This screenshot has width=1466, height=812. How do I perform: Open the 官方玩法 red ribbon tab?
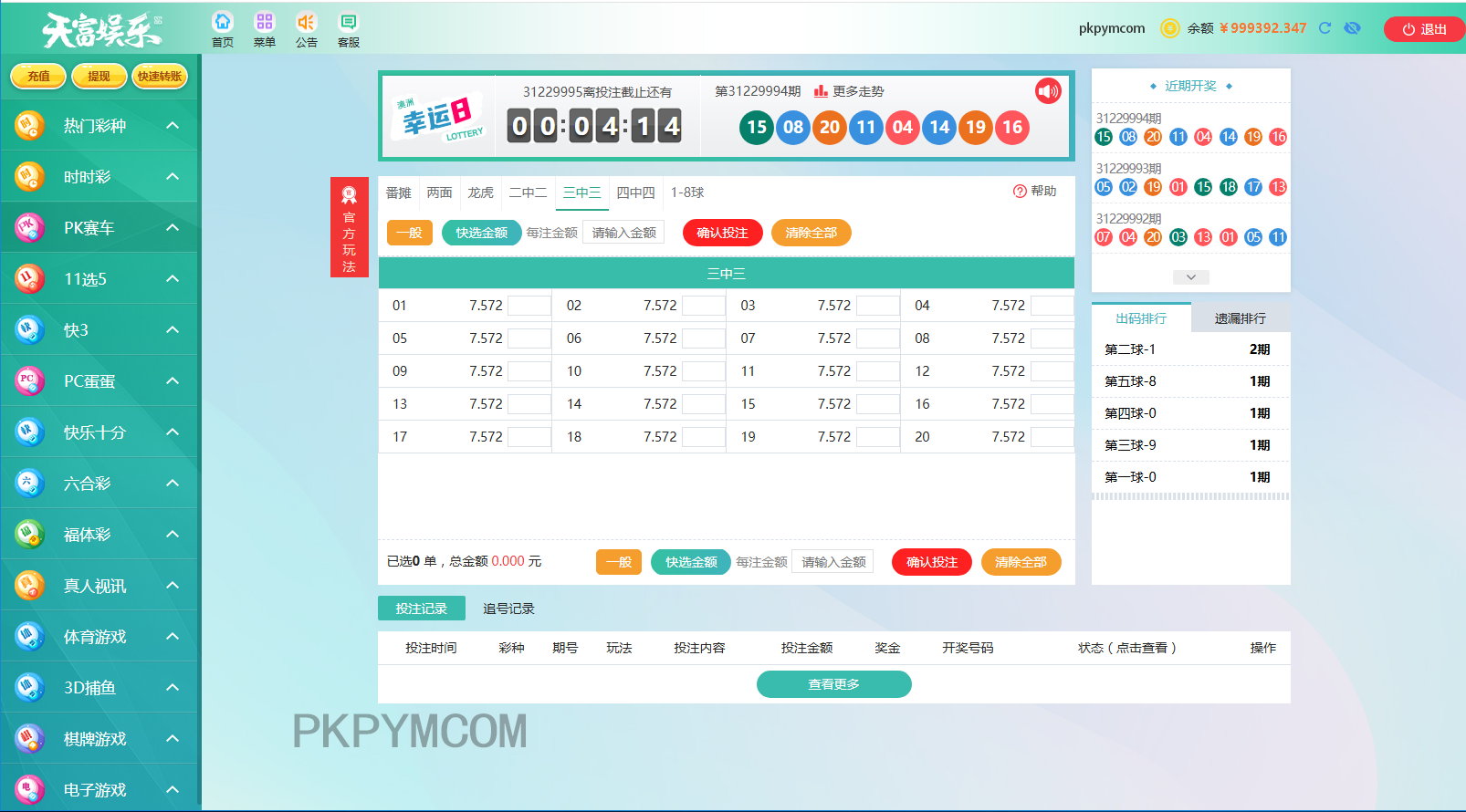349,227
